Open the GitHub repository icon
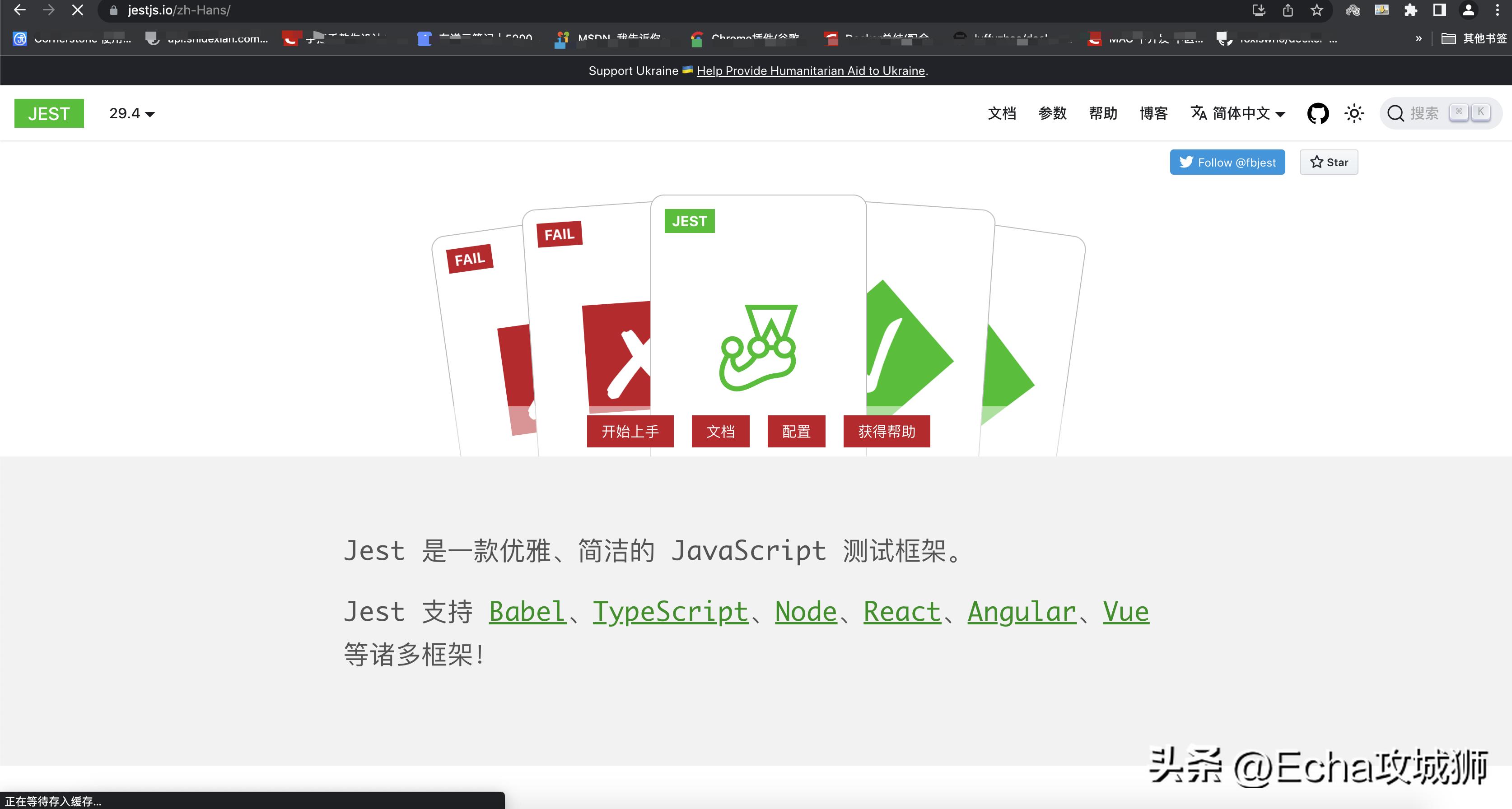 click(x=1318, y=113)
